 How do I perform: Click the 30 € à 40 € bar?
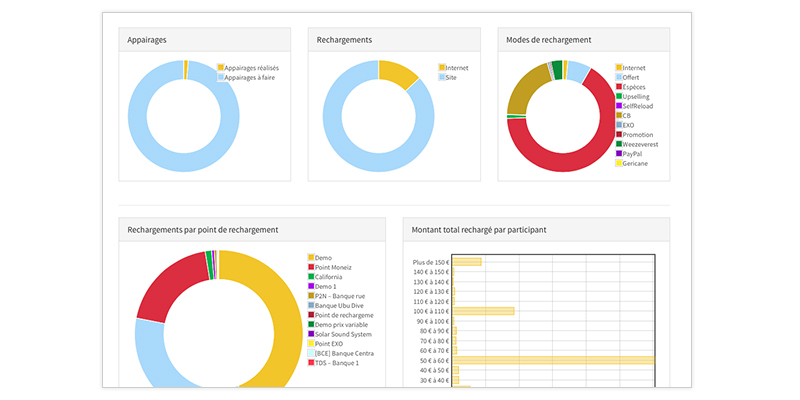[x=456, y=380]
